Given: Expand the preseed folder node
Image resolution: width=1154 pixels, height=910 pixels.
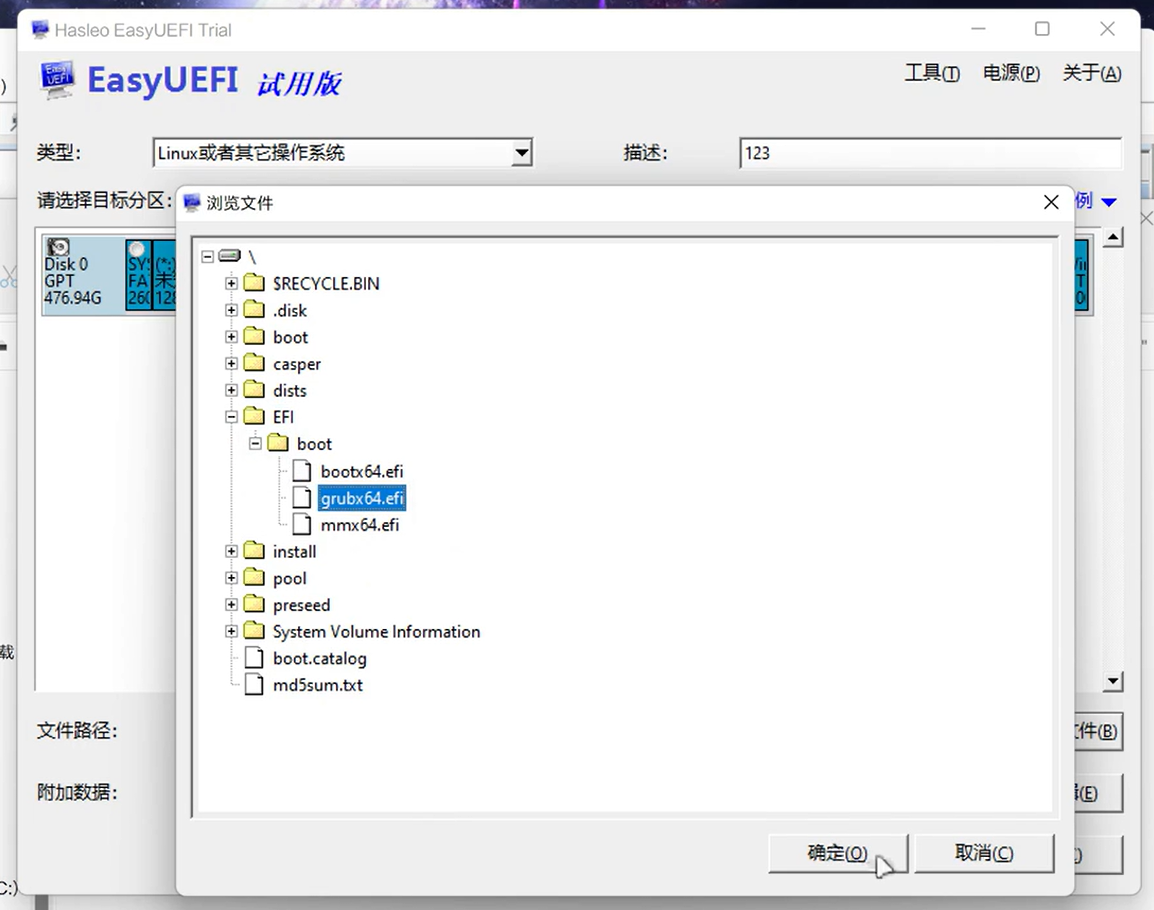Looking at the screenshot, I should [231, 604].
